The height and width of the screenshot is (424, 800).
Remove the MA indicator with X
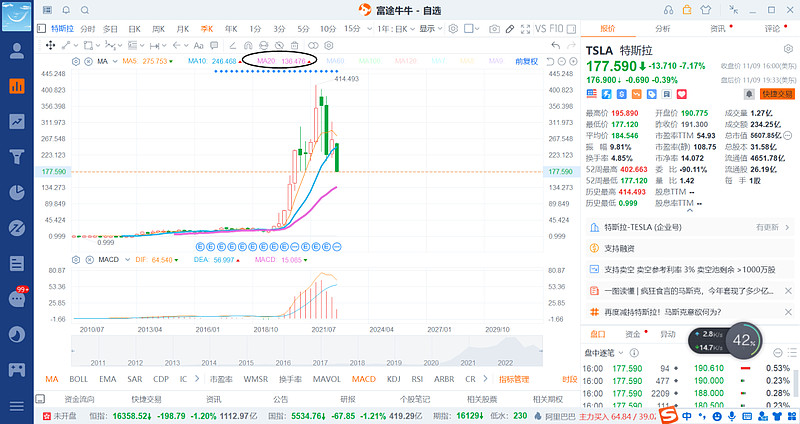click(x=88, y=61)
